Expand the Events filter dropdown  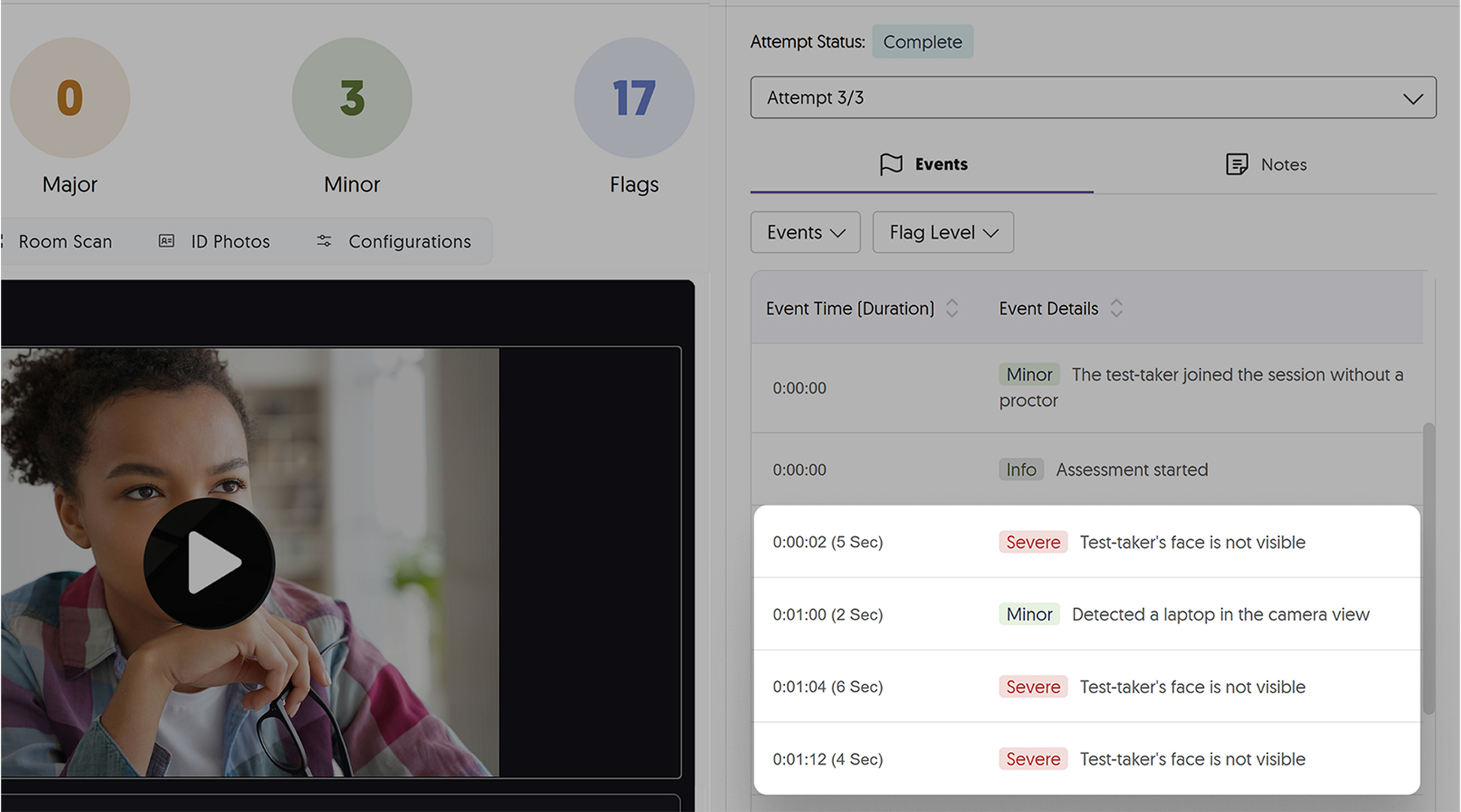805,232
